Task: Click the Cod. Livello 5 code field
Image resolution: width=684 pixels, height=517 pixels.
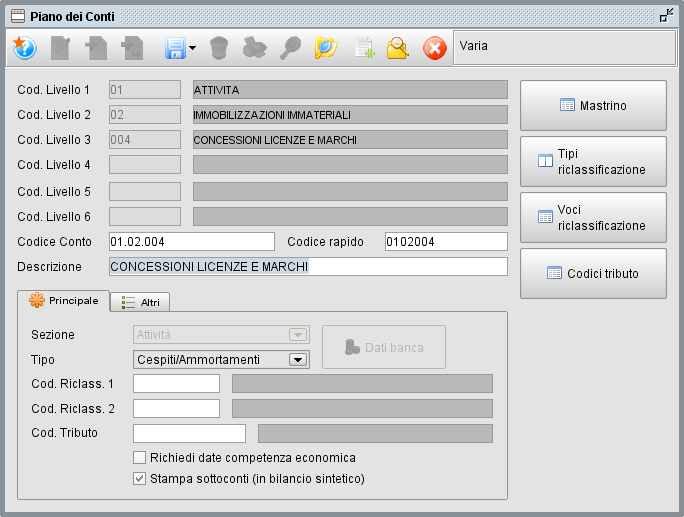Action: tap(145, 192)
